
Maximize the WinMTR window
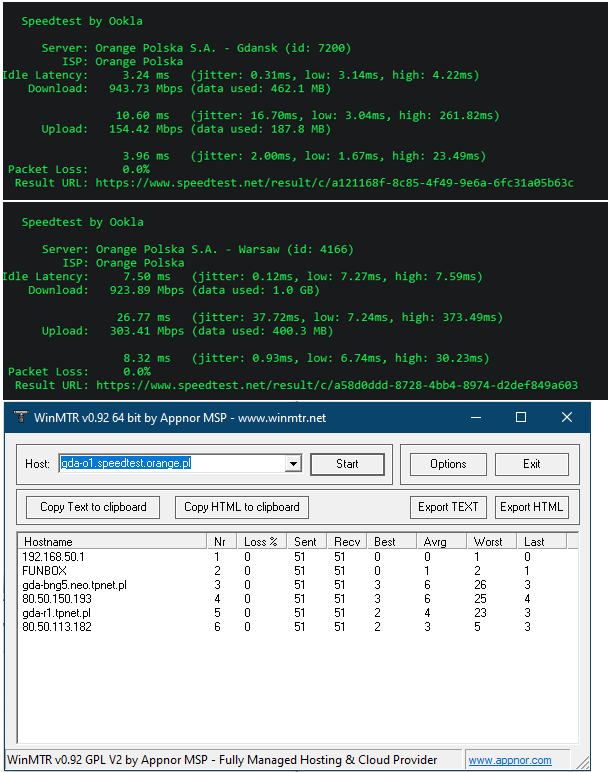coord(521,417)
